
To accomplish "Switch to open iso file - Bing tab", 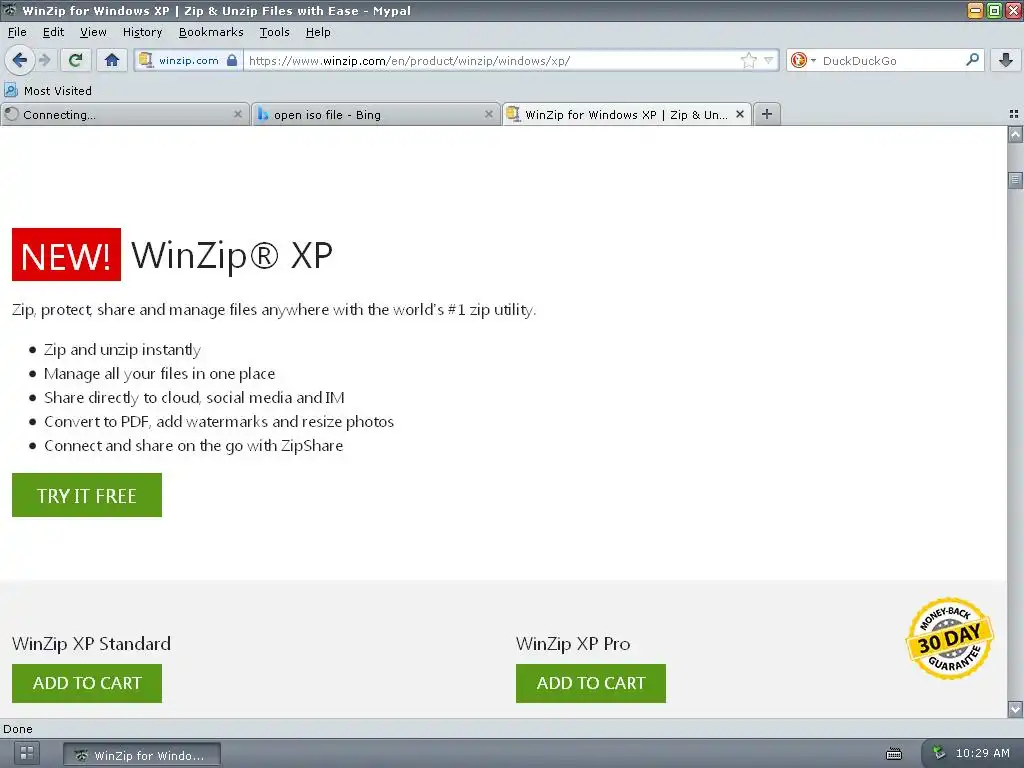I will (x=376, y=114).
